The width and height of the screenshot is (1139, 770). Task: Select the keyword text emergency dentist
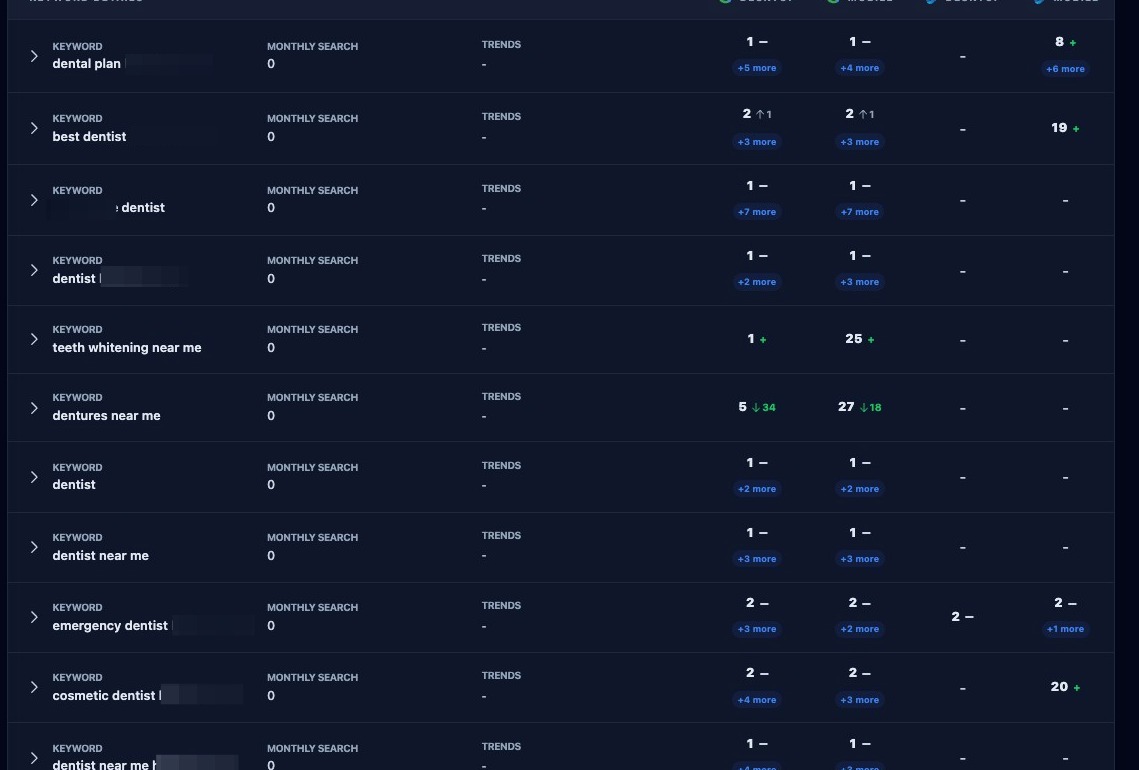coord(110,626)
